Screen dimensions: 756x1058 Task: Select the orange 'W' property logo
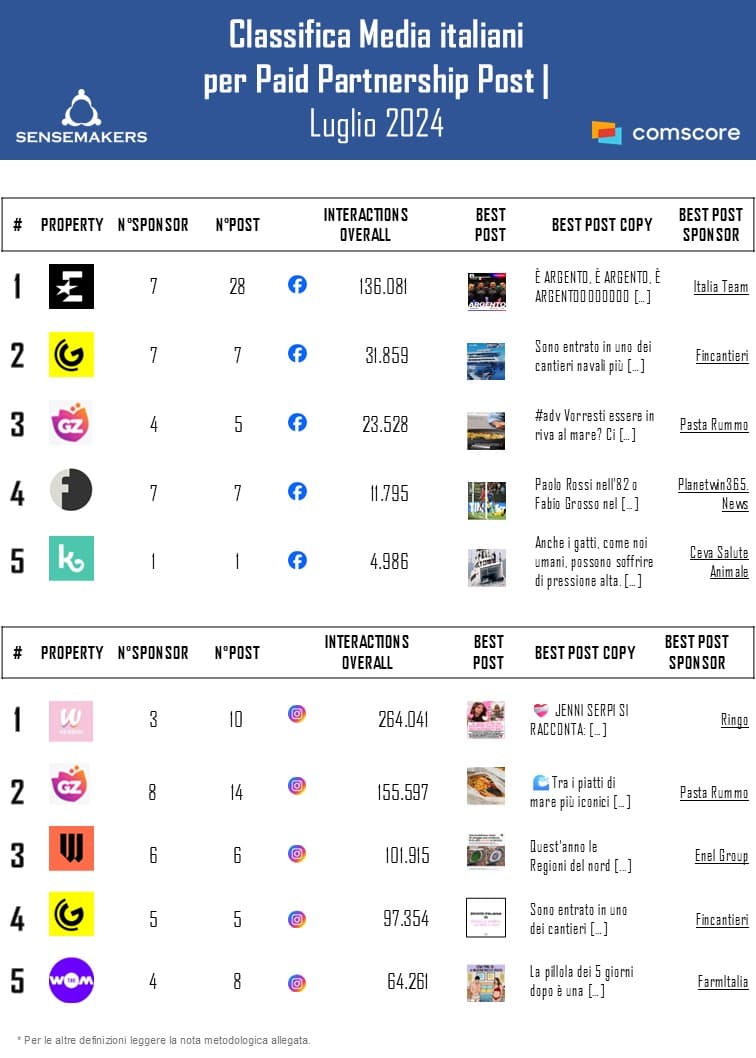(71, 848)
